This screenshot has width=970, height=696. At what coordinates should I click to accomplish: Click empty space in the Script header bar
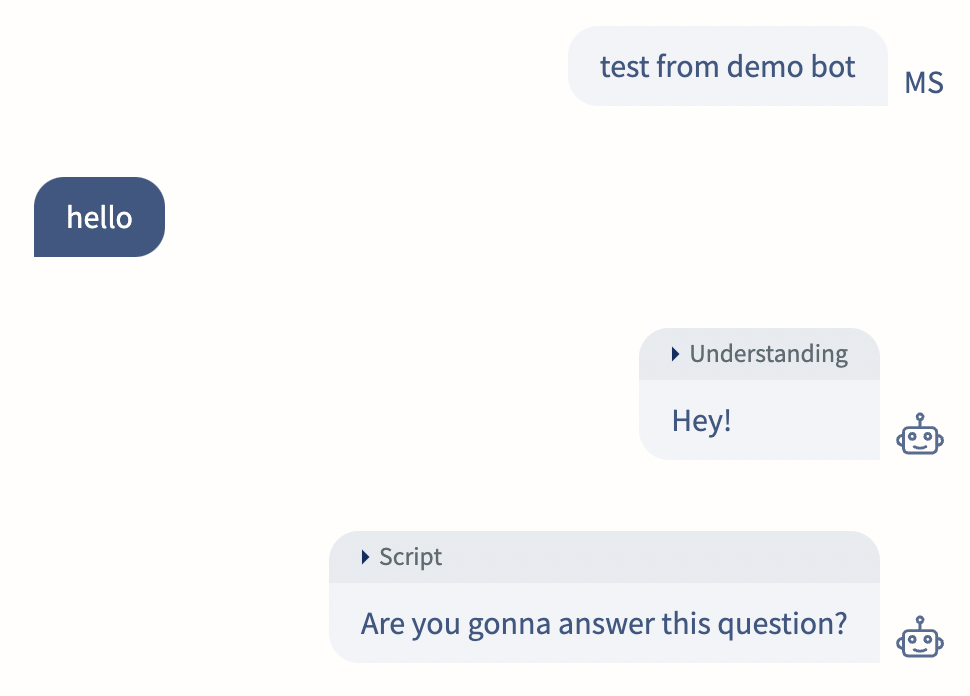pyautogui.click(x=656, y=557)
